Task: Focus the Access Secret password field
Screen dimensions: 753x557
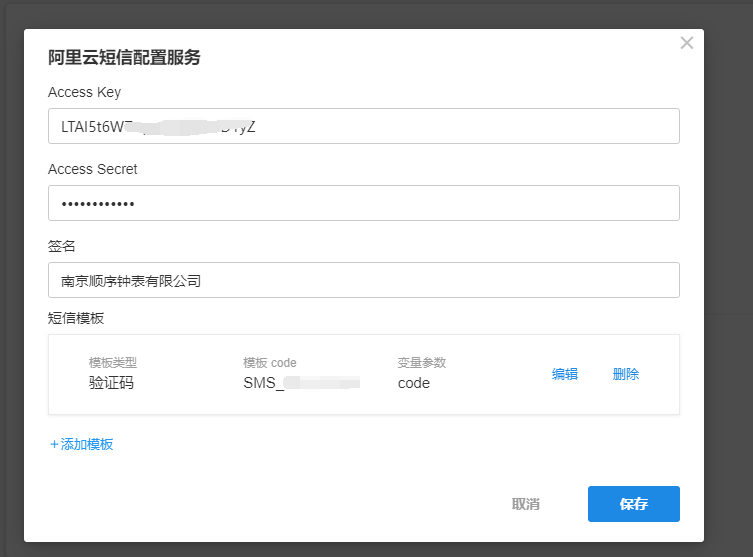Action: click(x=364, y=203)
